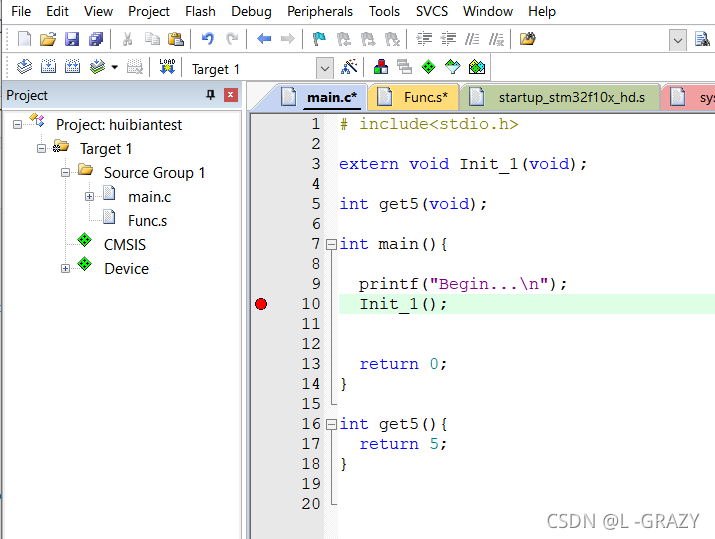Unindent selected lines icon
The width and height of the screenshot is (715, 539).
click(x=449, y=39)
